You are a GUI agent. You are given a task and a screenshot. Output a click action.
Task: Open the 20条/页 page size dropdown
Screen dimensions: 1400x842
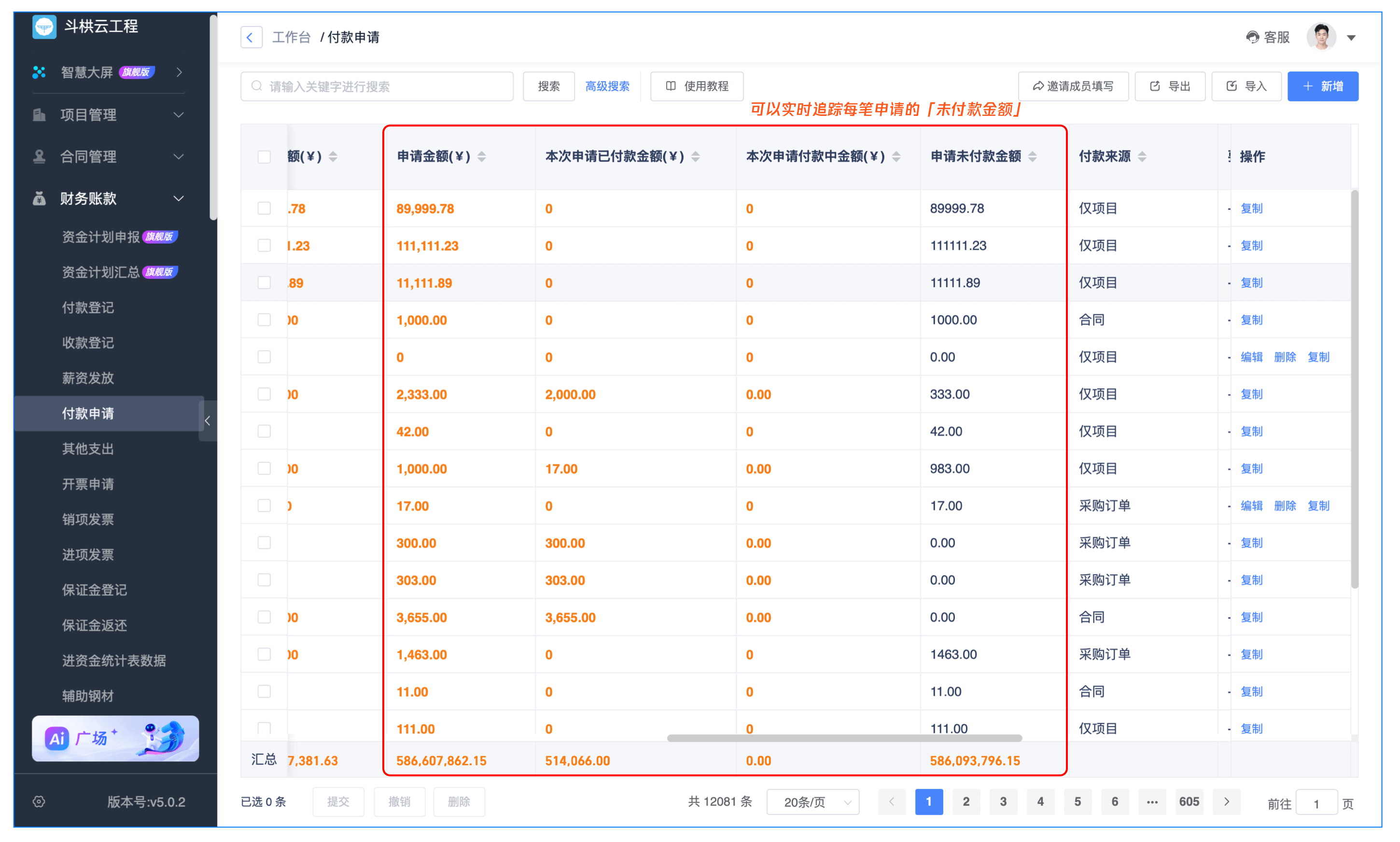pos(812,802)
